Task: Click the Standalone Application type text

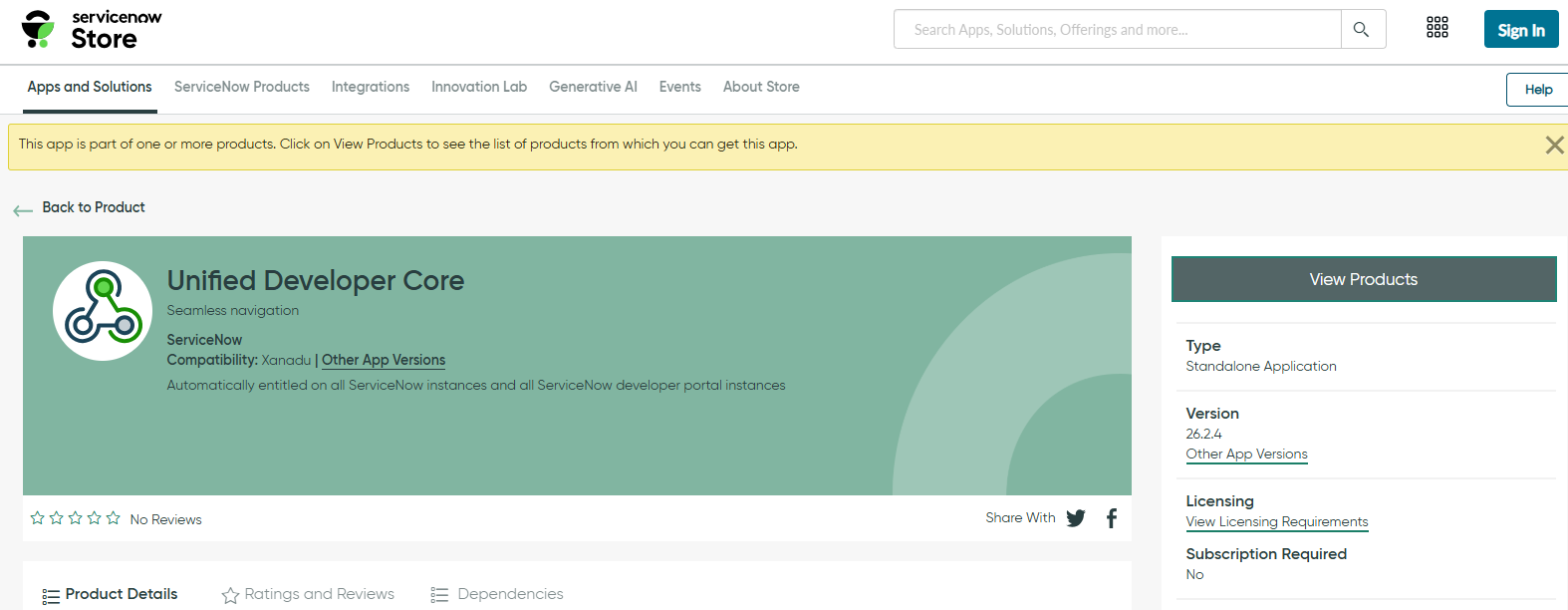Action: 1261,366
